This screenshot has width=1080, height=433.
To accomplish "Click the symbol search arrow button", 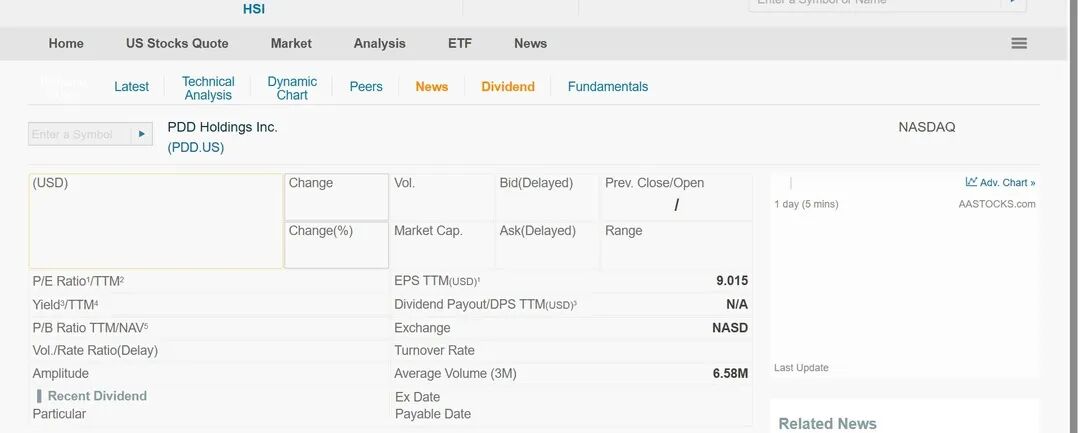I will [x=141, y=134].
